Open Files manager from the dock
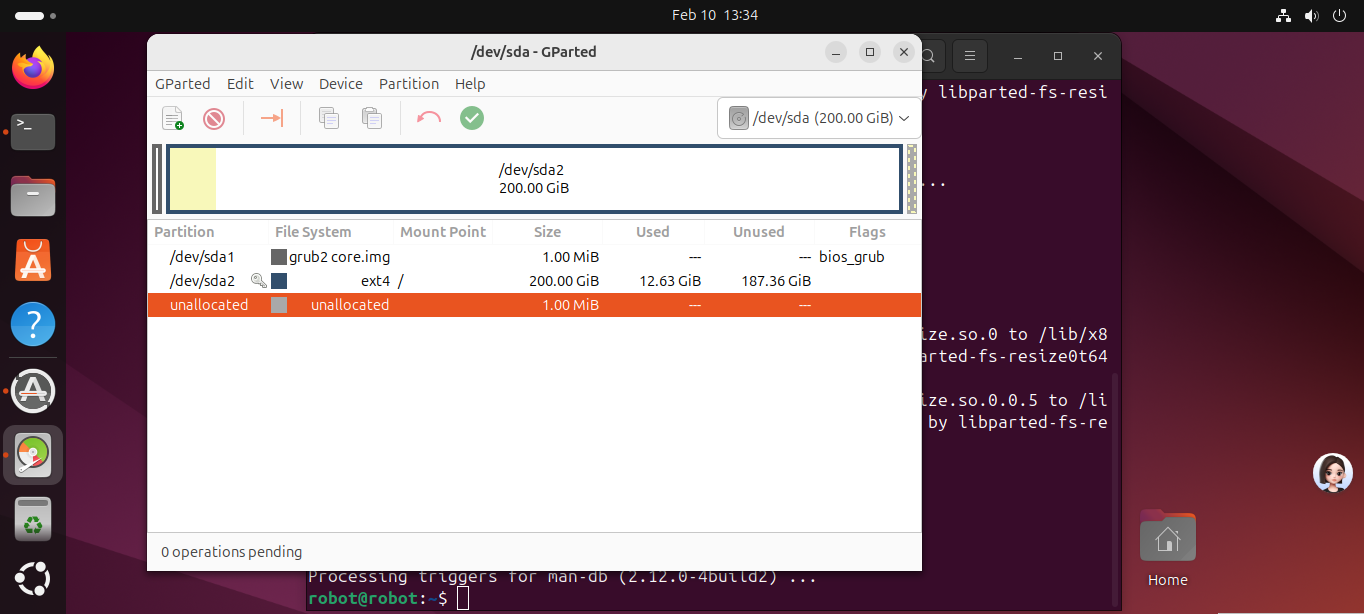This screenshot has width=1364, height=614. coord(33,196)
